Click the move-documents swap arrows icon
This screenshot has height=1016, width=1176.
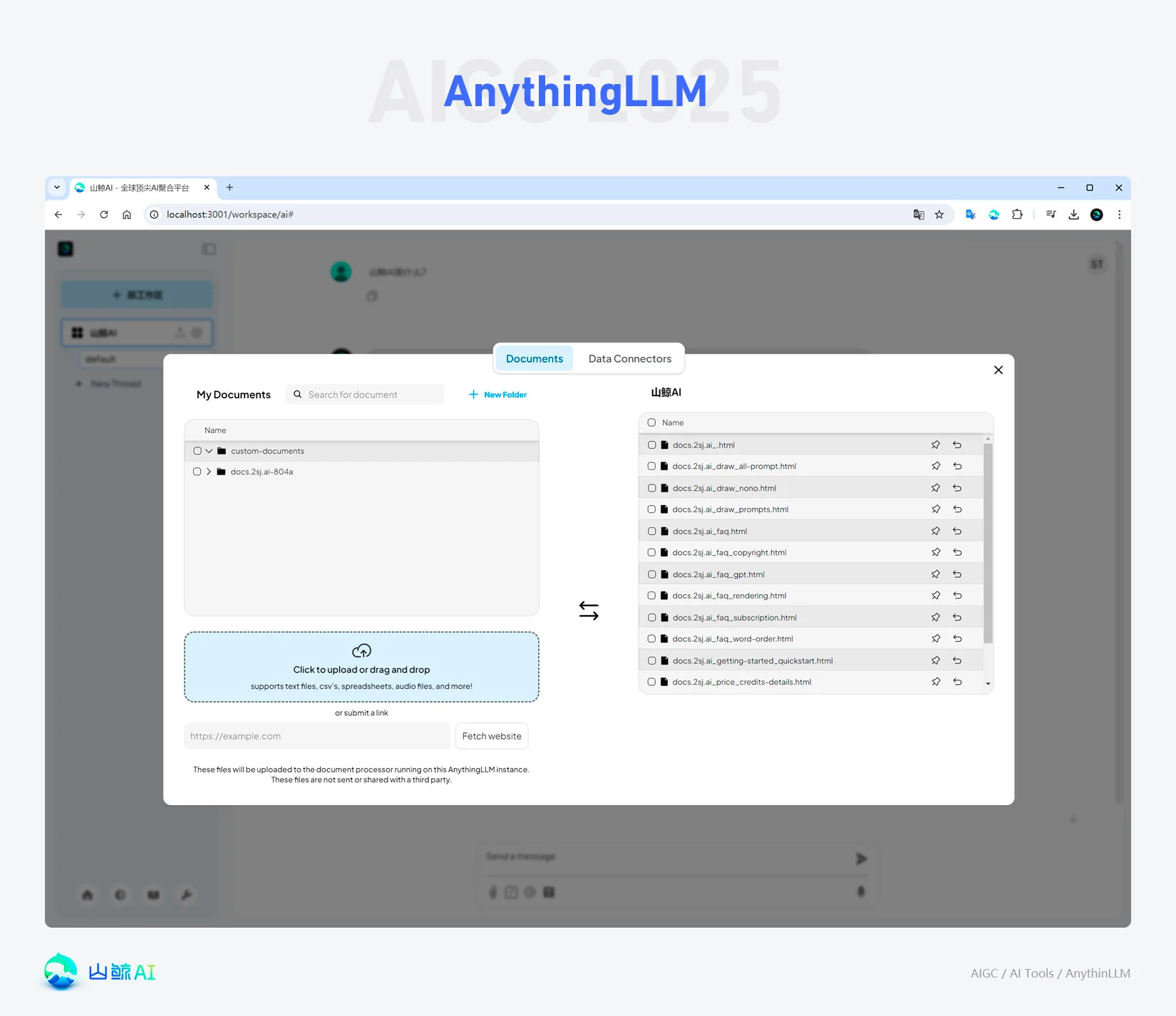[x=589, y=611]
